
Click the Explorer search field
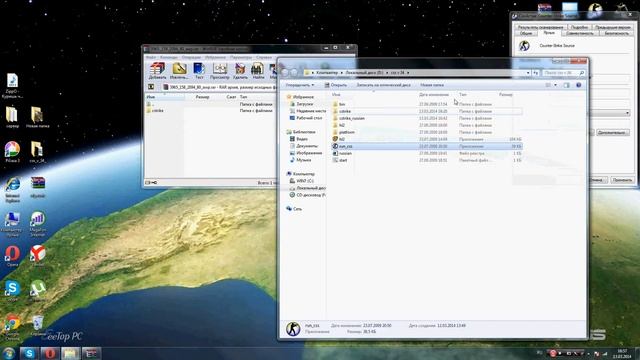click(x=564, y=73)
